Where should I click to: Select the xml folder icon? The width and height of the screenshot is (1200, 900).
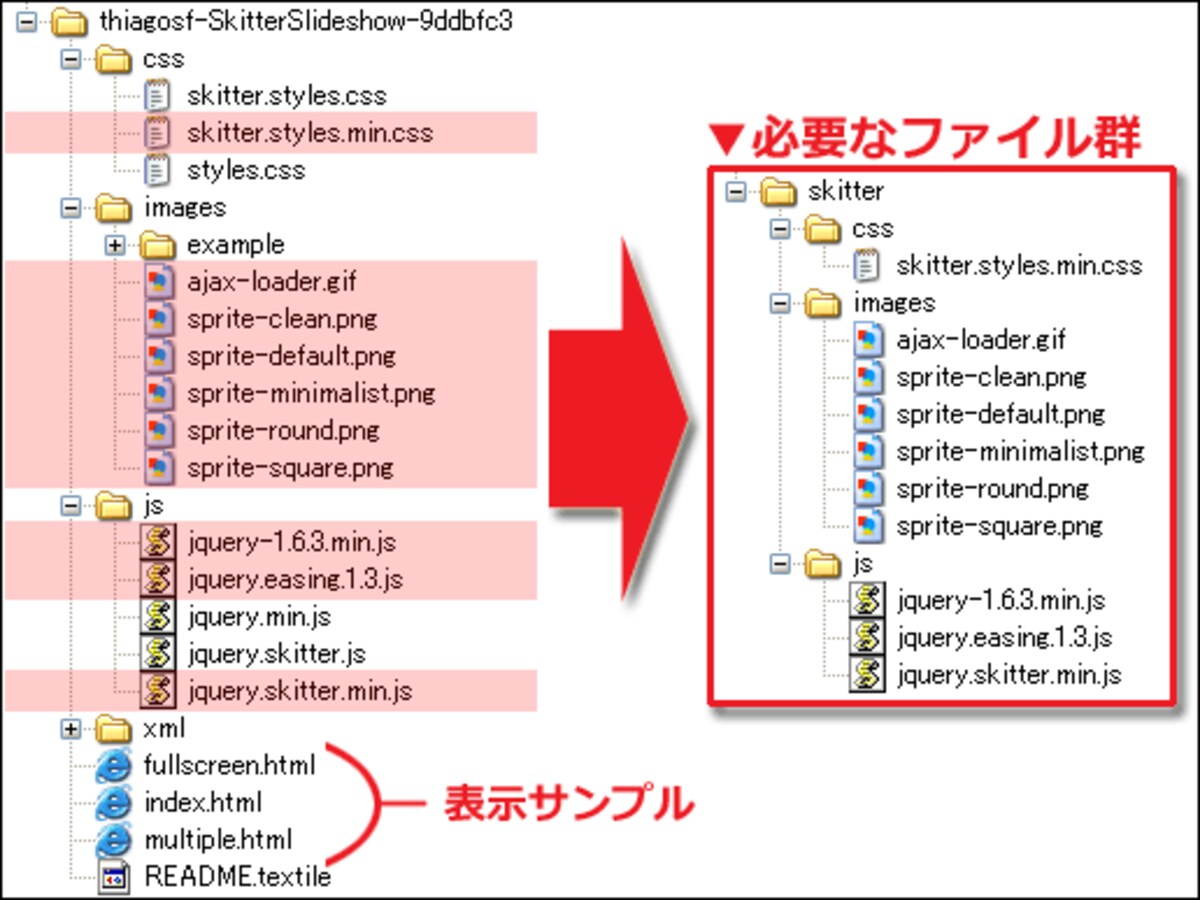(x=113, y=728)
